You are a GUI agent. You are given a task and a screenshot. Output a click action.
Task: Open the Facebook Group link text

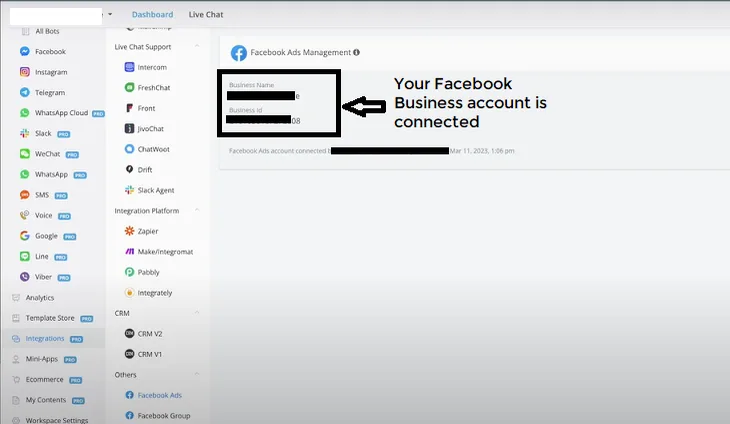pyautogui.click(x=164, y=416)
